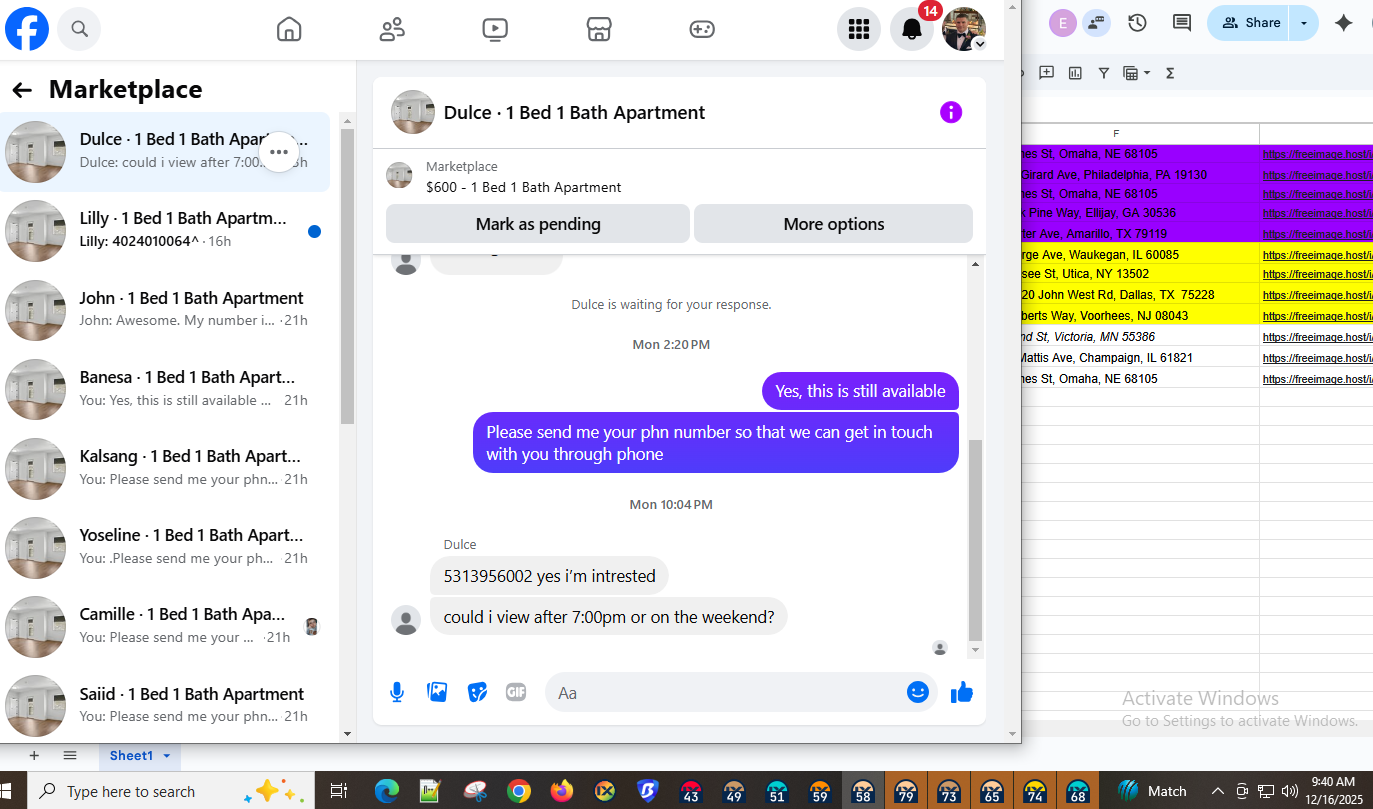Click message "could i view after 7:00pm or on the weekend?"
1373x809 pixels.
tap(609, 617)
